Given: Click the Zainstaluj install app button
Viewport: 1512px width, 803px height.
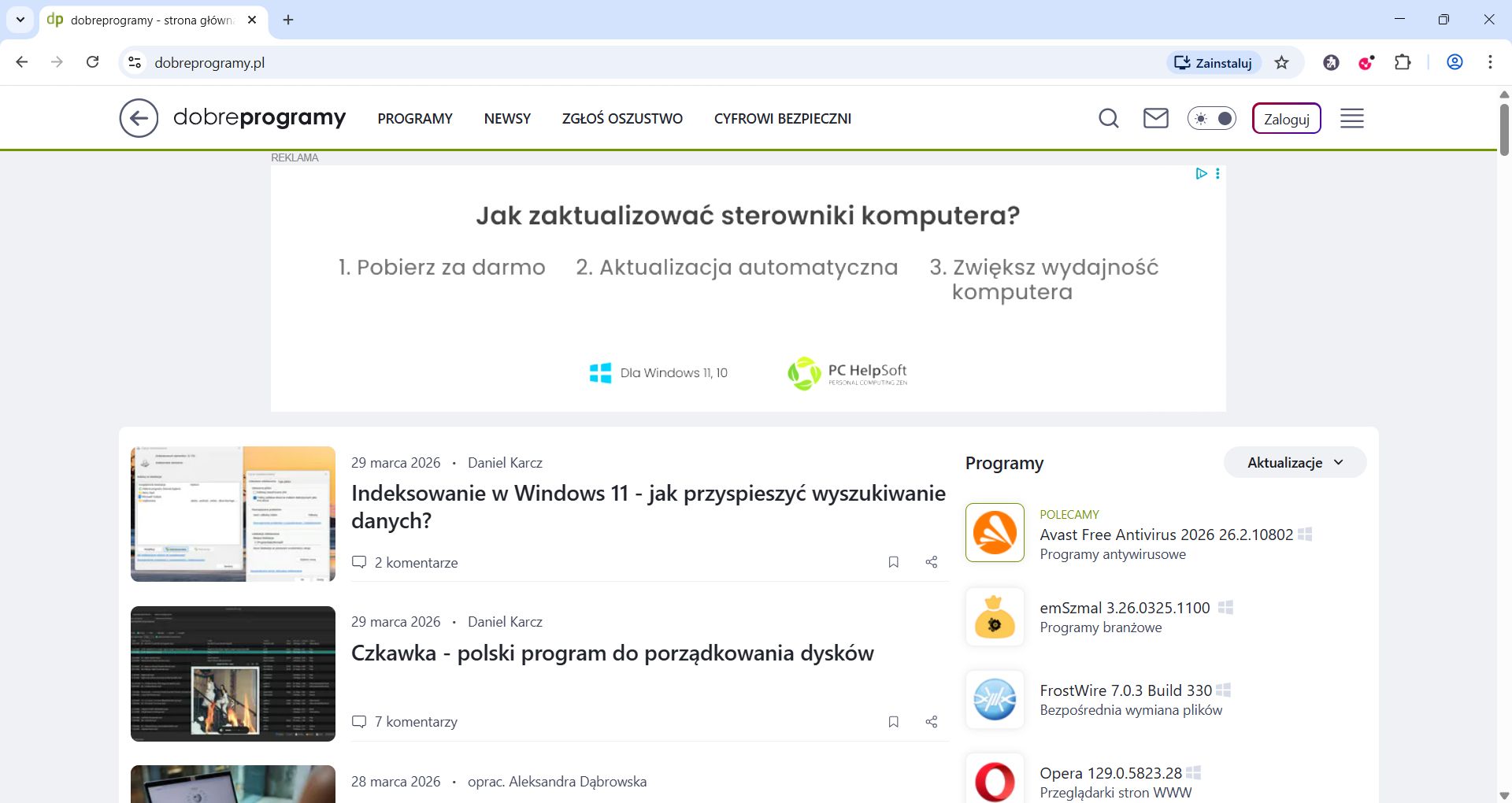Looking at the screenshot, I should tap(1214, 63).
